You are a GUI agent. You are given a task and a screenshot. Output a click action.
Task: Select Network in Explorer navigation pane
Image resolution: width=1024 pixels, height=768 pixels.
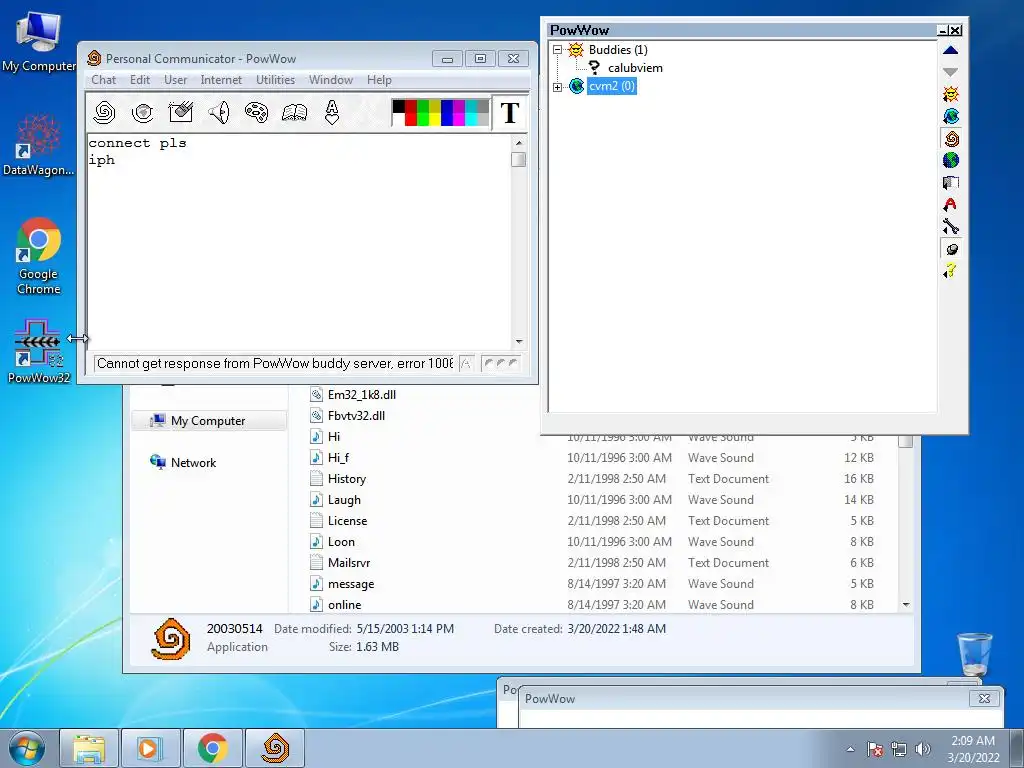(193, 462)
